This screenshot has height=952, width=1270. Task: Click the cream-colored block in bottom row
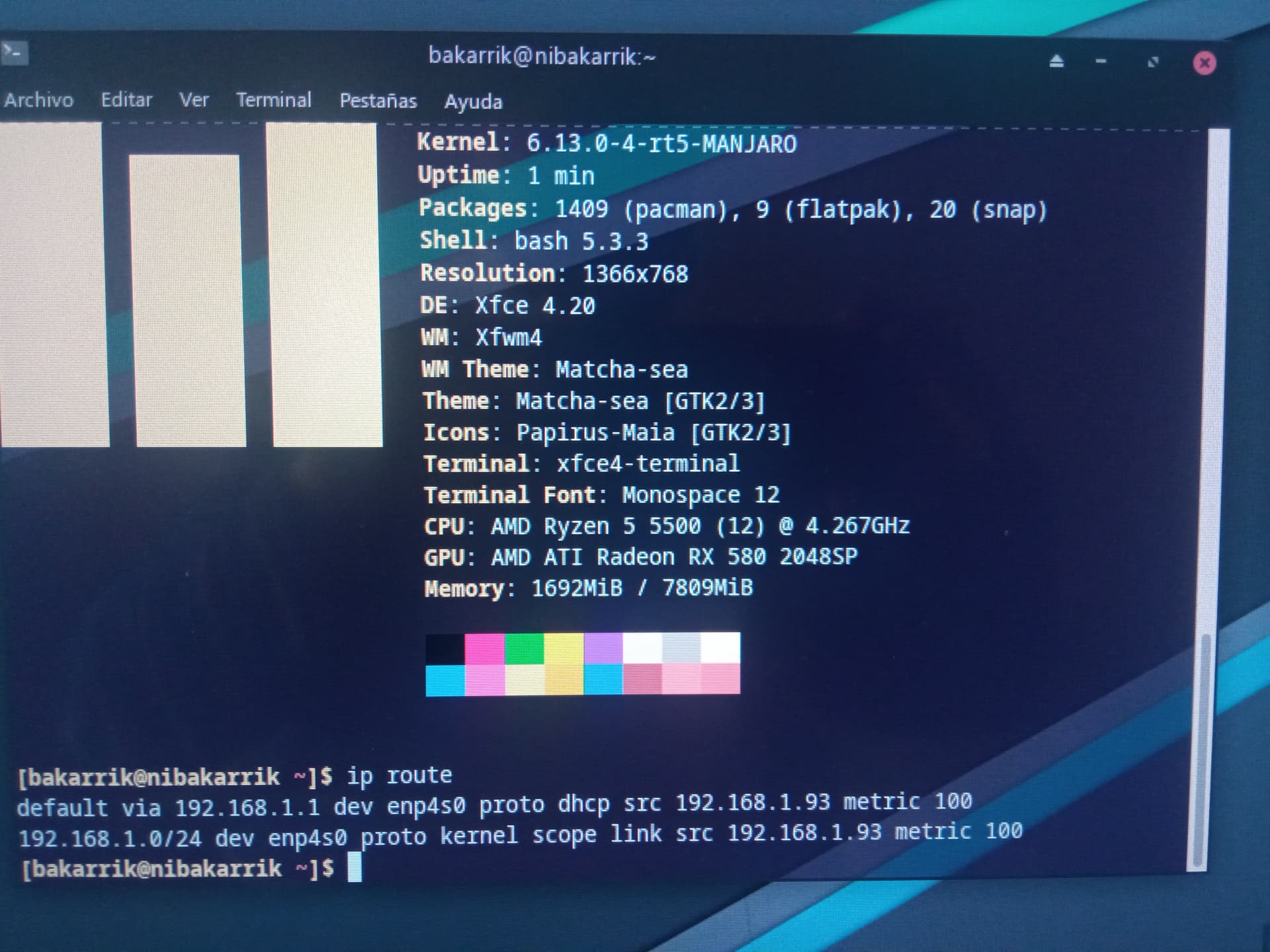pos(524,680)
